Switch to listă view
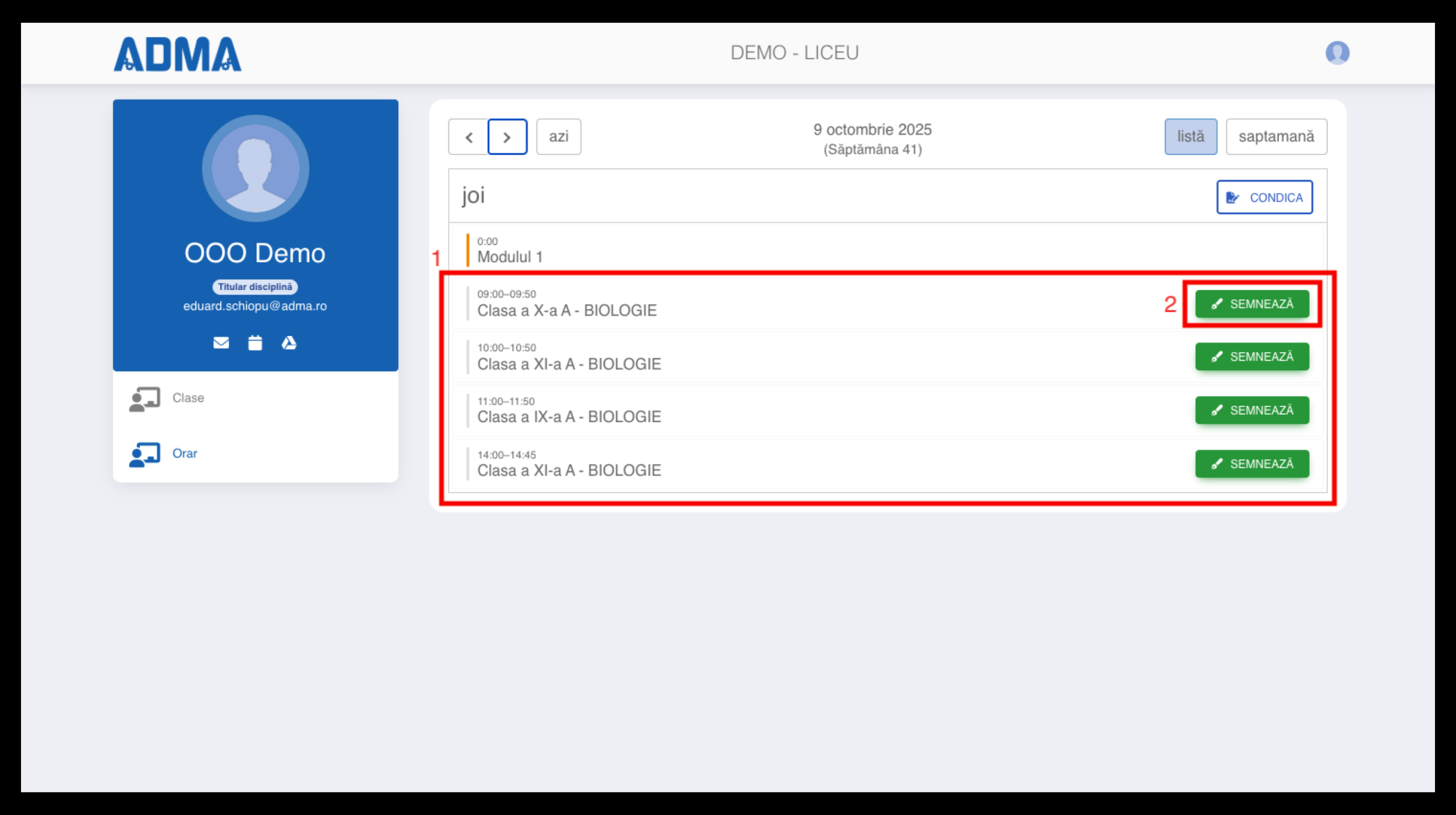The height and width of the screenshot is (815, 1456). pos(1190,137)
